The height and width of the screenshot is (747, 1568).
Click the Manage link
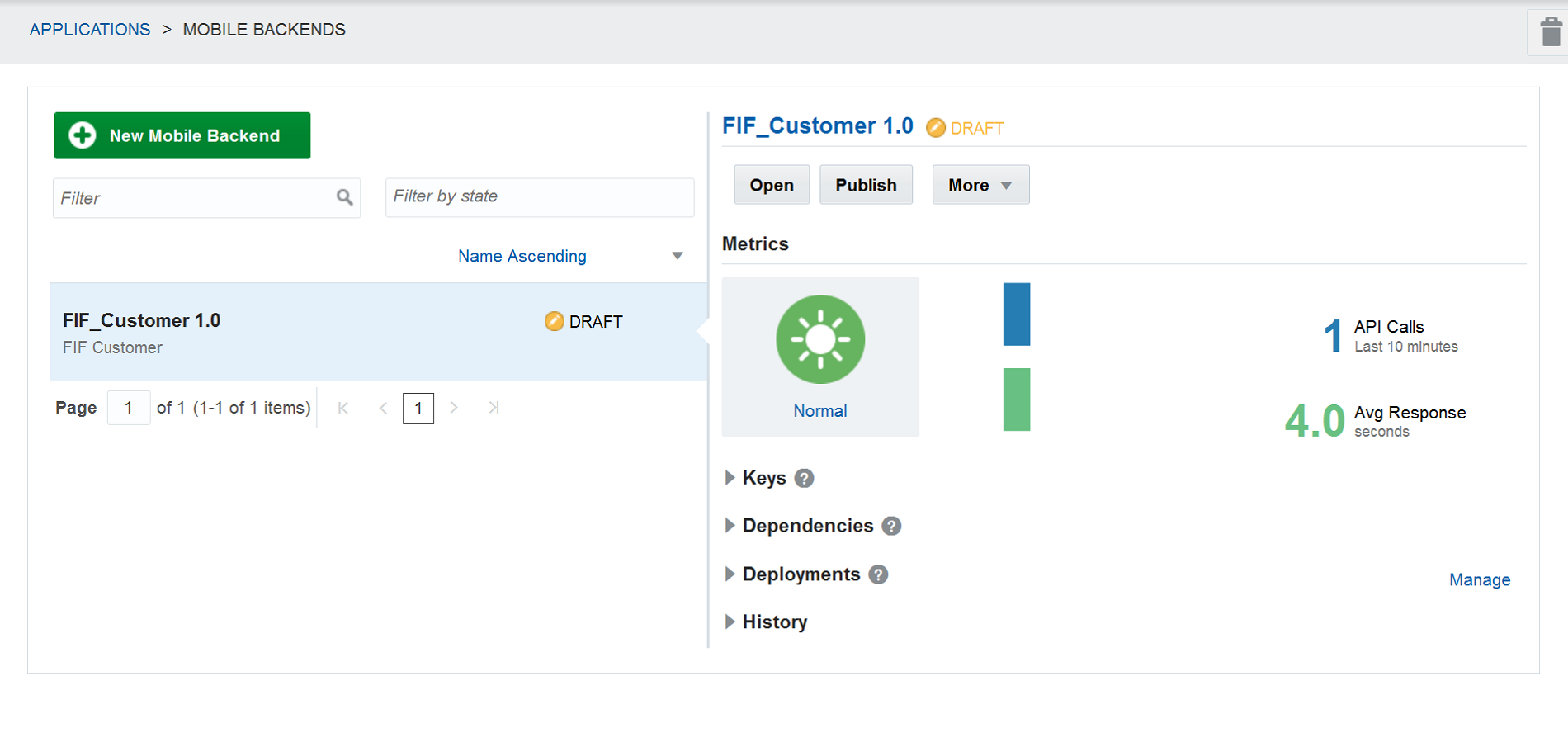click(x=1479, y=579)
